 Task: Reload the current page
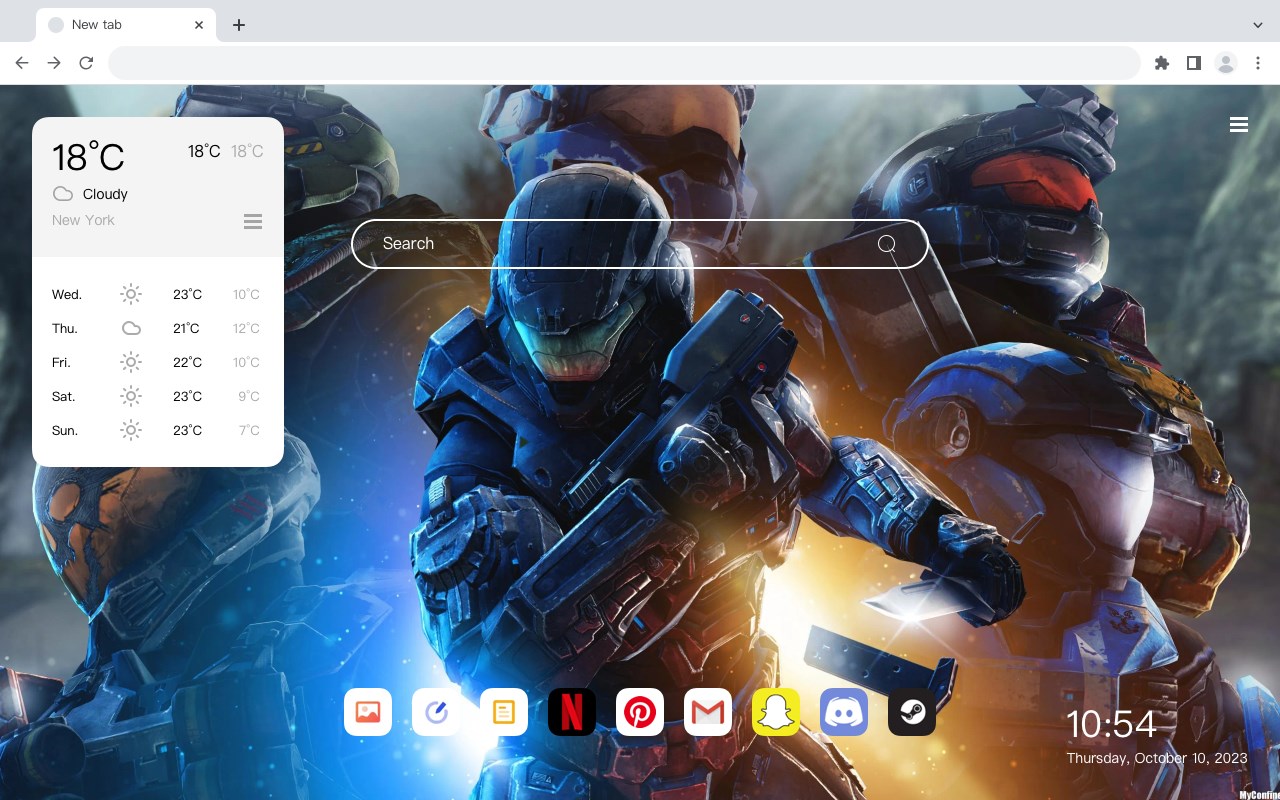pos(86,63)
